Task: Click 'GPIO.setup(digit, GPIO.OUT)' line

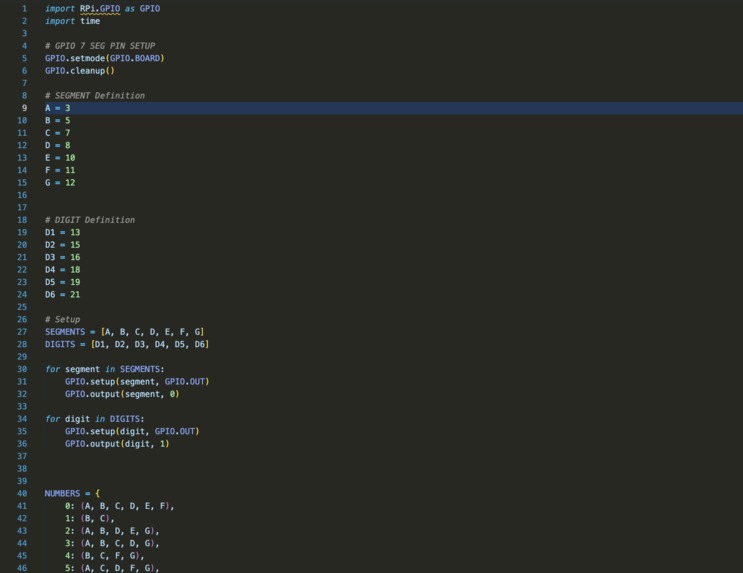Action: (132, 431)
